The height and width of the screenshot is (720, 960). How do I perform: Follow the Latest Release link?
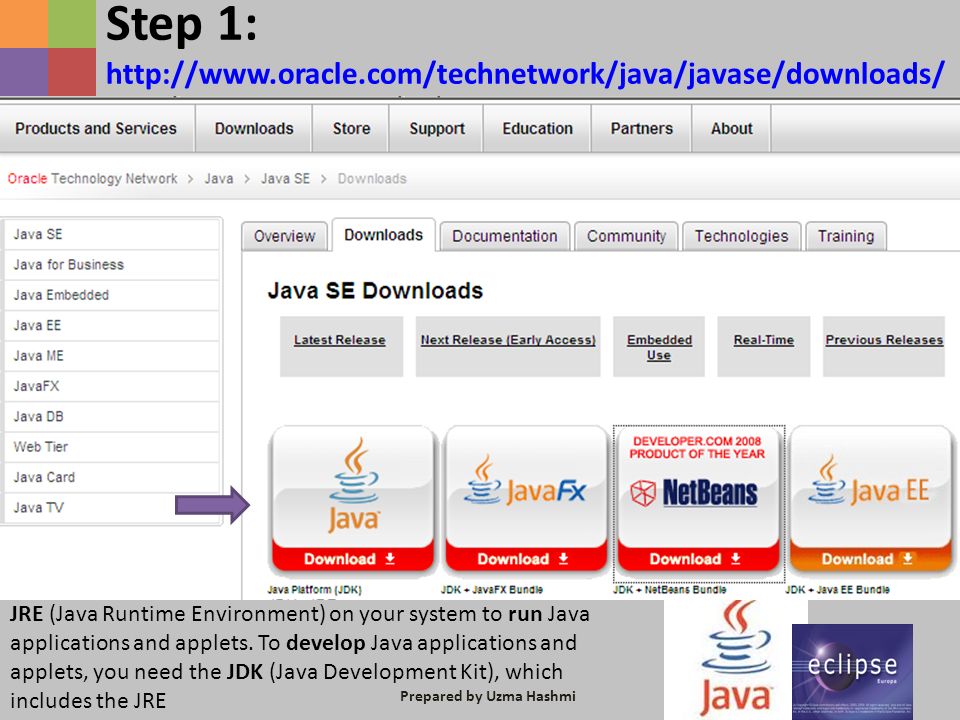pos(340,340)
